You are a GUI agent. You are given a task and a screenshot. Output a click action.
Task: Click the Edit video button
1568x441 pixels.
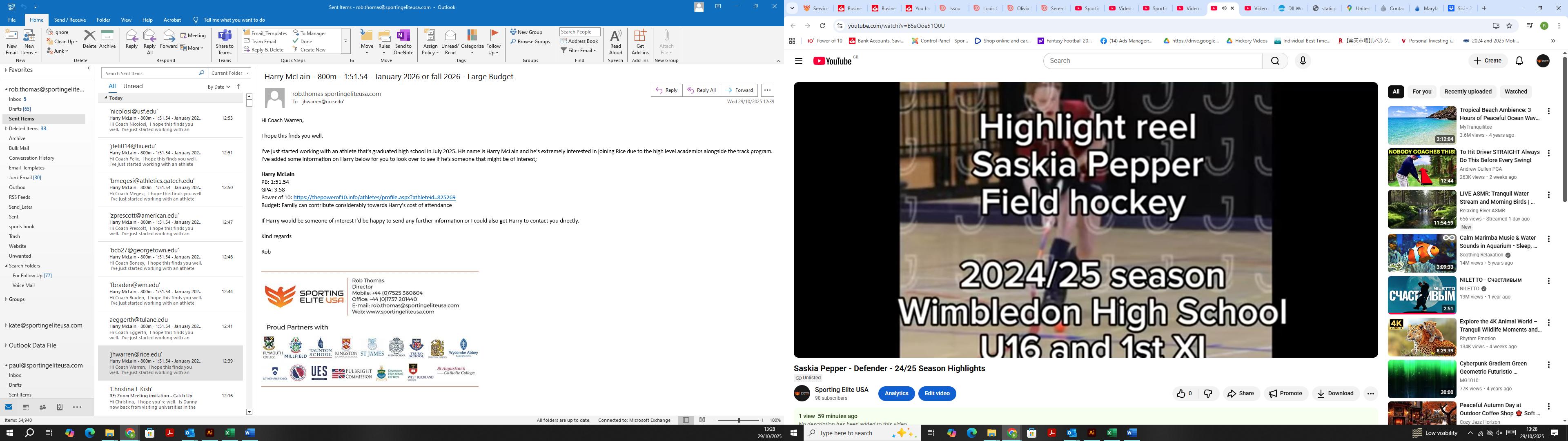937,394
